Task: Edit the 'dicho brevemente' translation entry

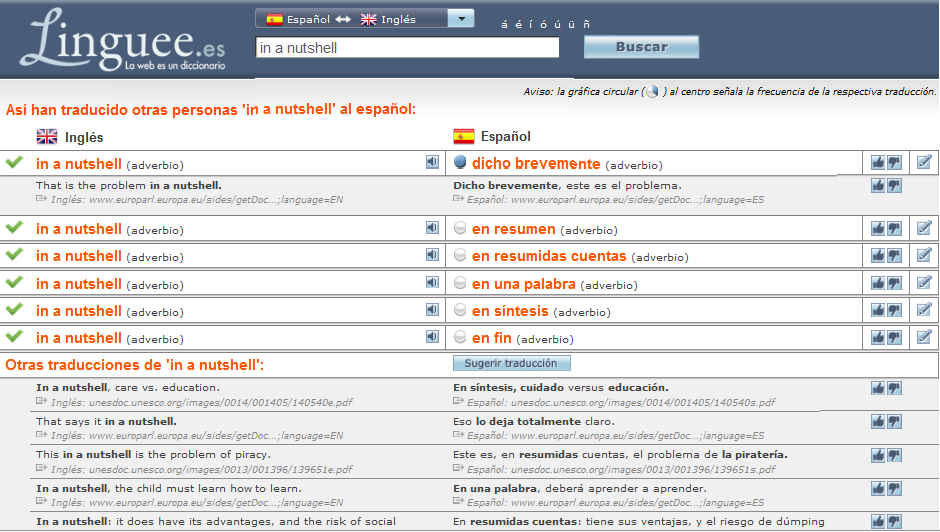Action: click(x=924, y=162)
